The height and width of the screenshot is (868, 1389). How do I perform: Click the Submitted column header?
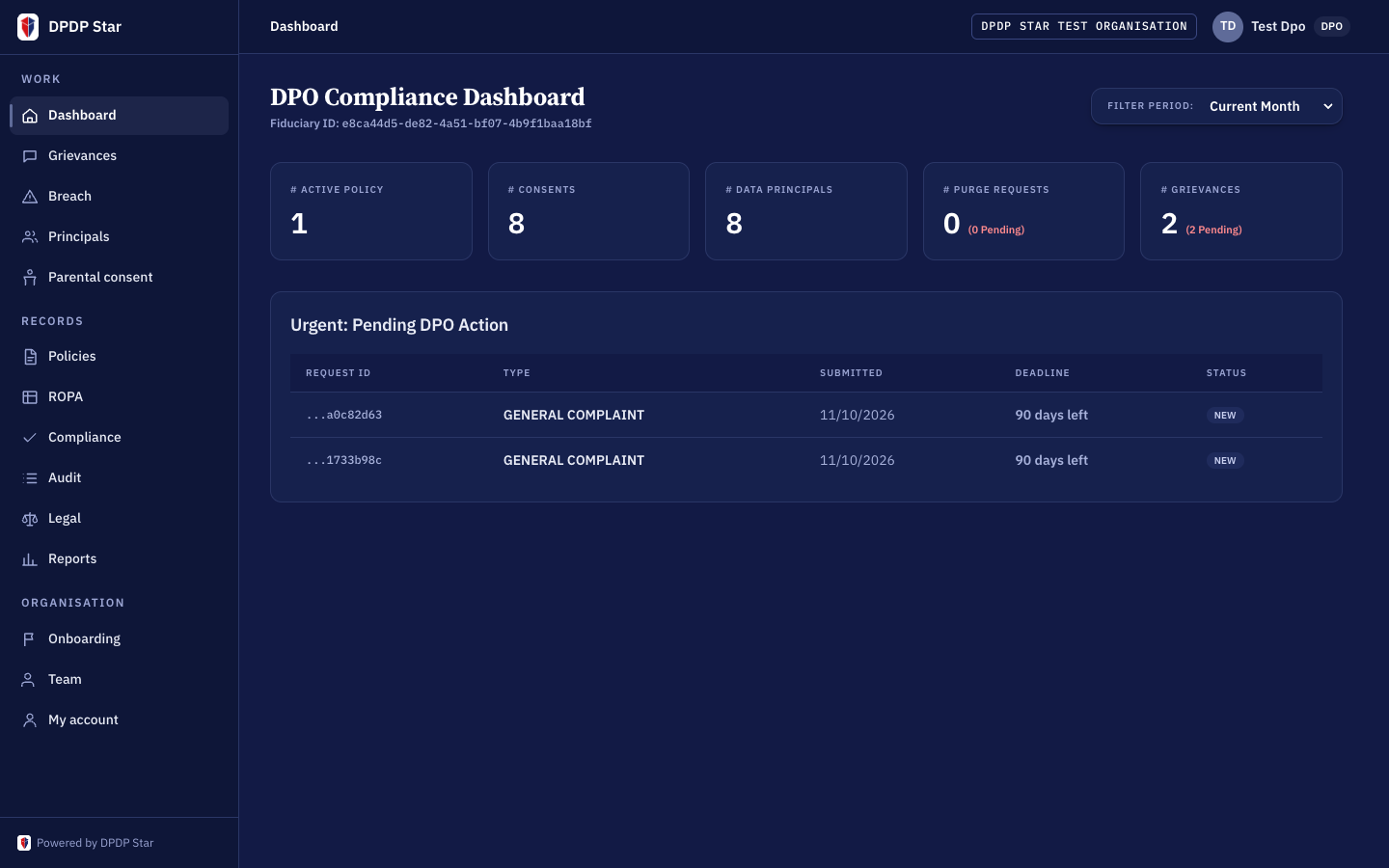pos(851,373)
